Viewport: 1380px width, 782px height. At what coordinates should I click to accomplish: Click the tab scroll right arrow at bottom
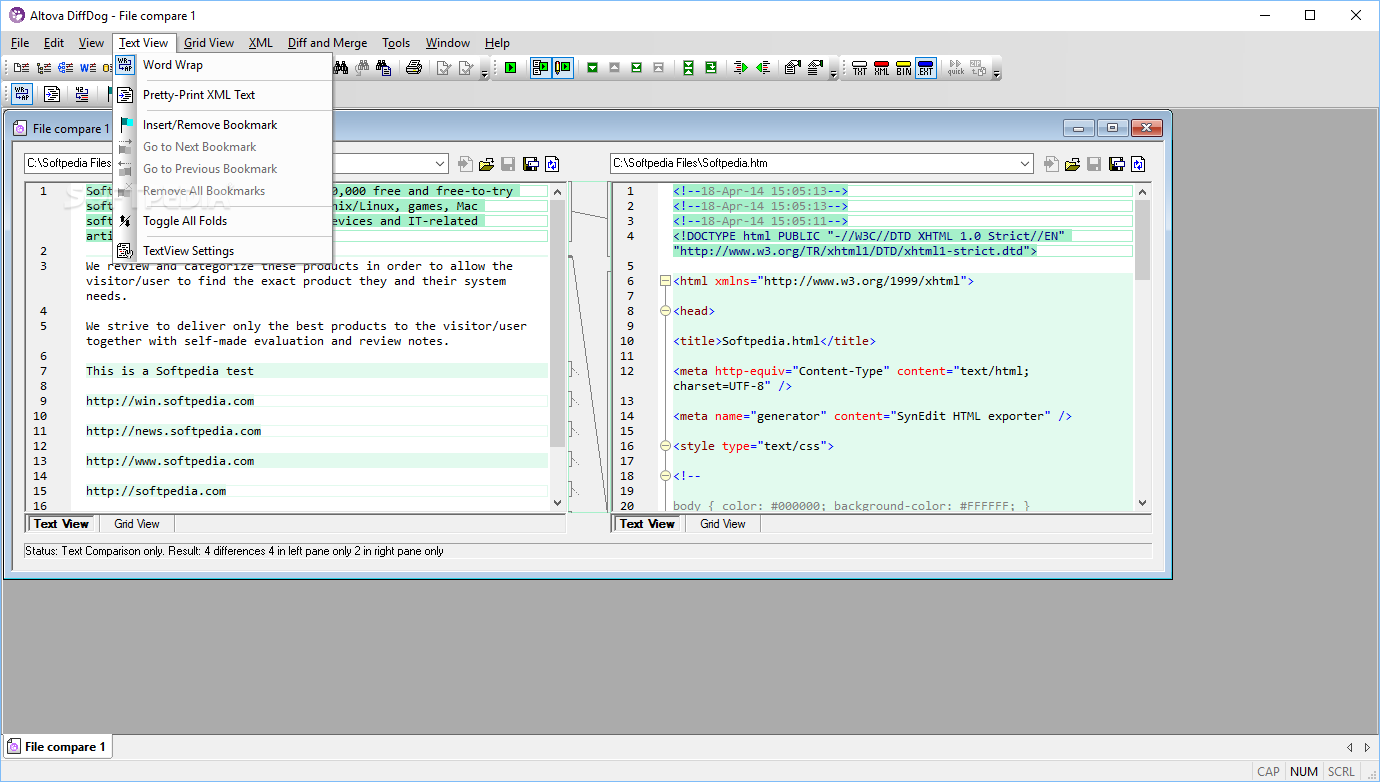tap(1366, 747)
